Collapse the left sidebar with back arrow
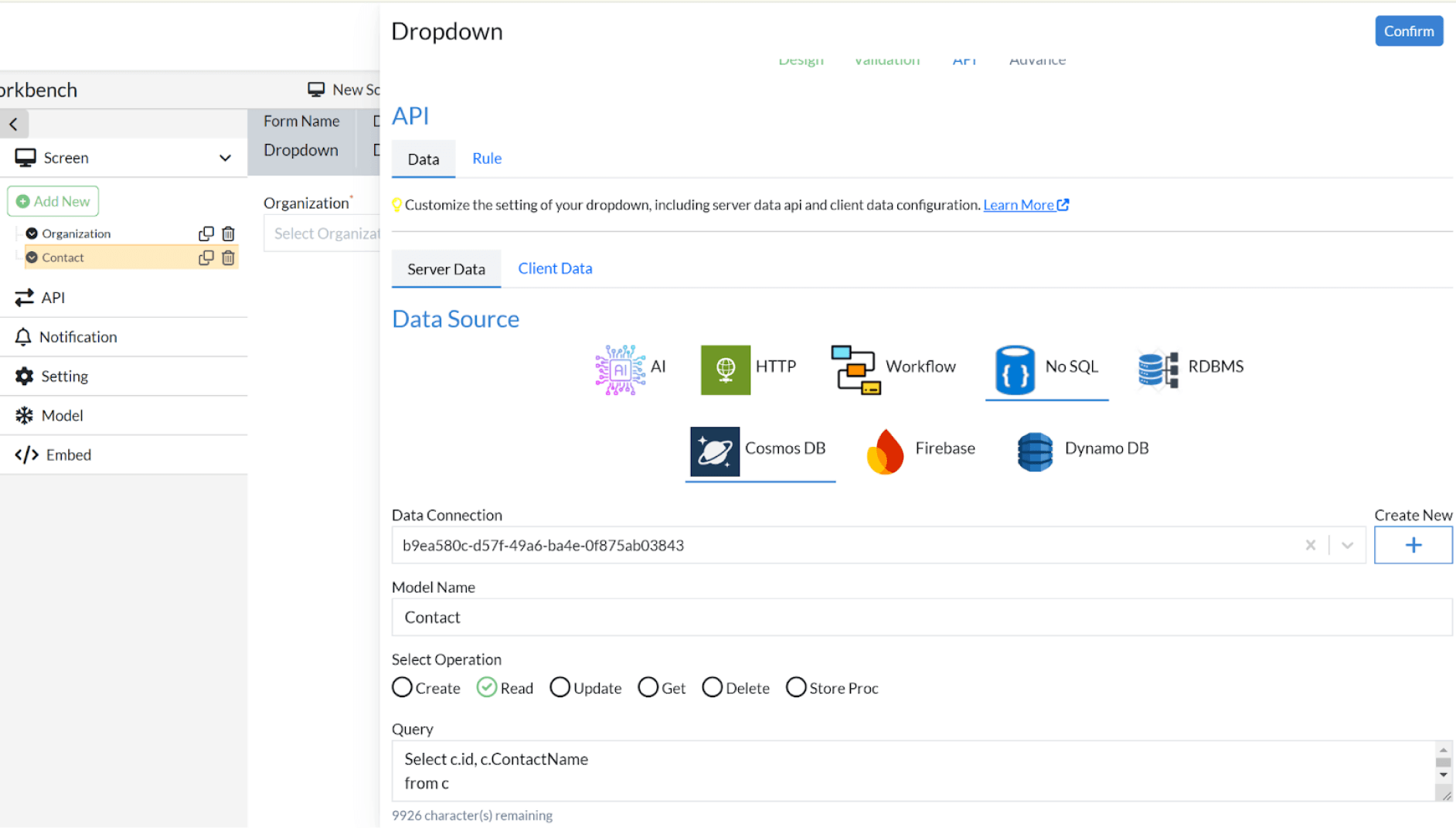The height and width of the screenshot is (828, 1456). click(x=14, y=124)
